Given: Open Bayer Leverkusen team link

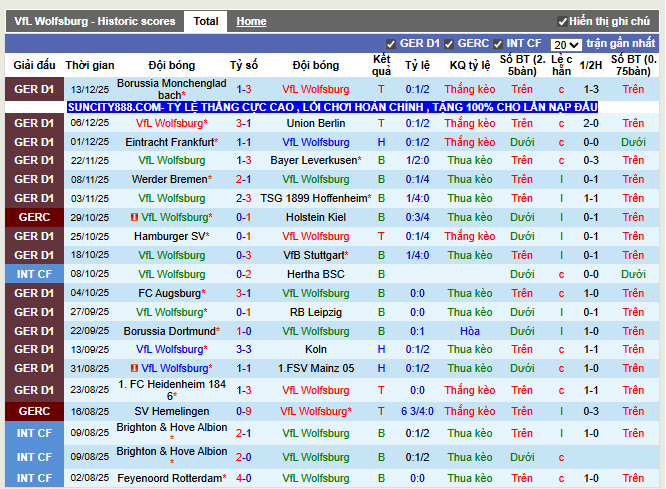Looking at the screenshot, I should click(x=314, y=160).
